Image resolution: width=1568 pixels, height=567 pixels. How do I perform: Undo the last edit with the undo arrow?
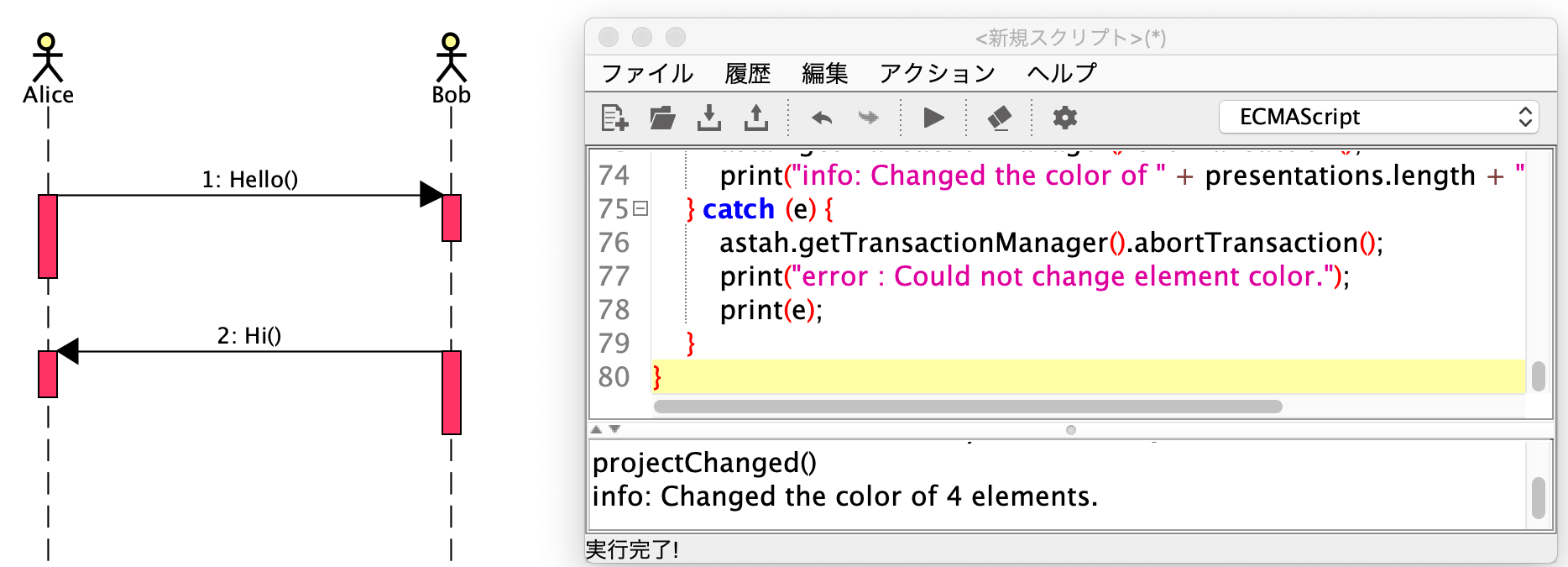[822, 118]
